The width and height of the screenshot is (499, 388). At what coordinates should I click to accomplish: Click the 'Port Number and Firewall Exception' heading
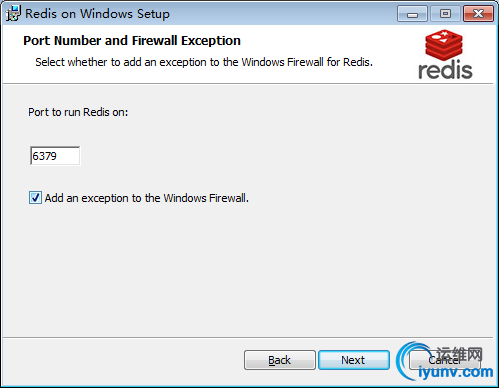[132, 41]
